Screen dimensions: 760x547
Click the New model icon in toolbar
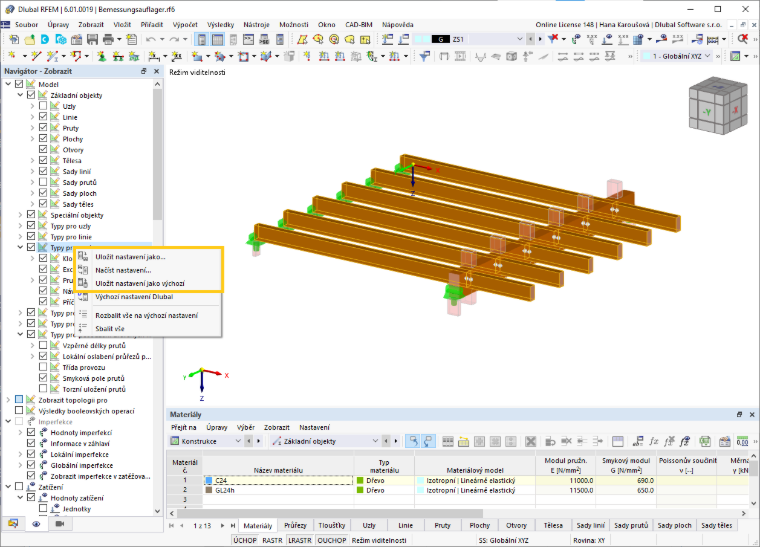tap(14, 39)
